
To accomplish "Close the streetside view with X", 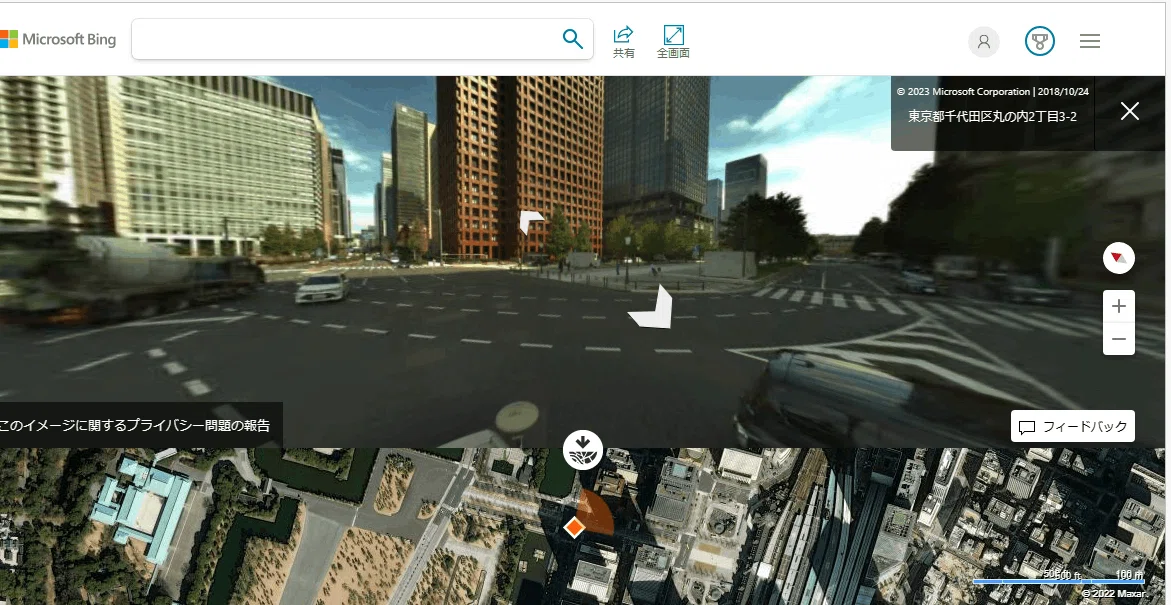I will pos(1129,111).
